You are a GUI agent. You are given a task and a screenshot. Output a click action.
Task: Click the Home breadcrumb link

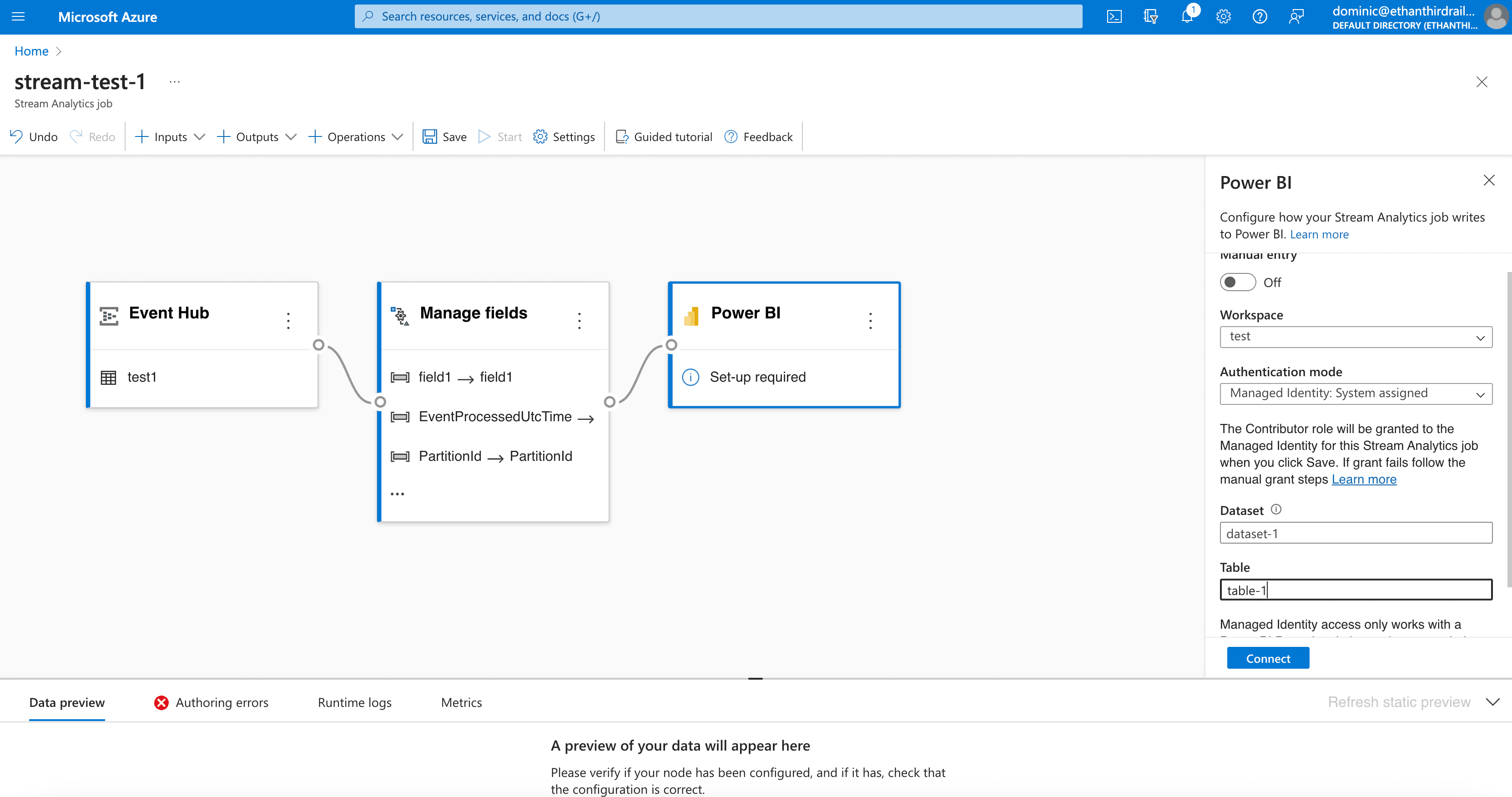coord(32,51)
